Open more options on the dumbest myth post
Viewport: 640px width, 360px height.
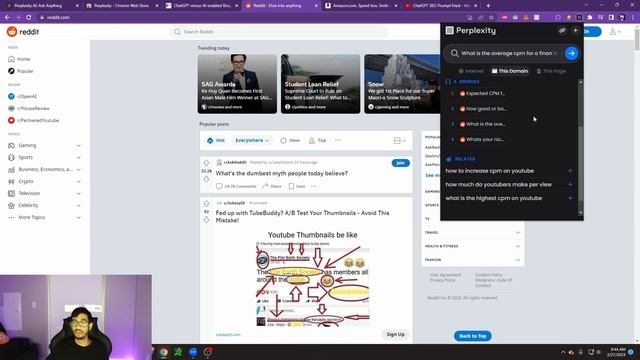(314, 186)
